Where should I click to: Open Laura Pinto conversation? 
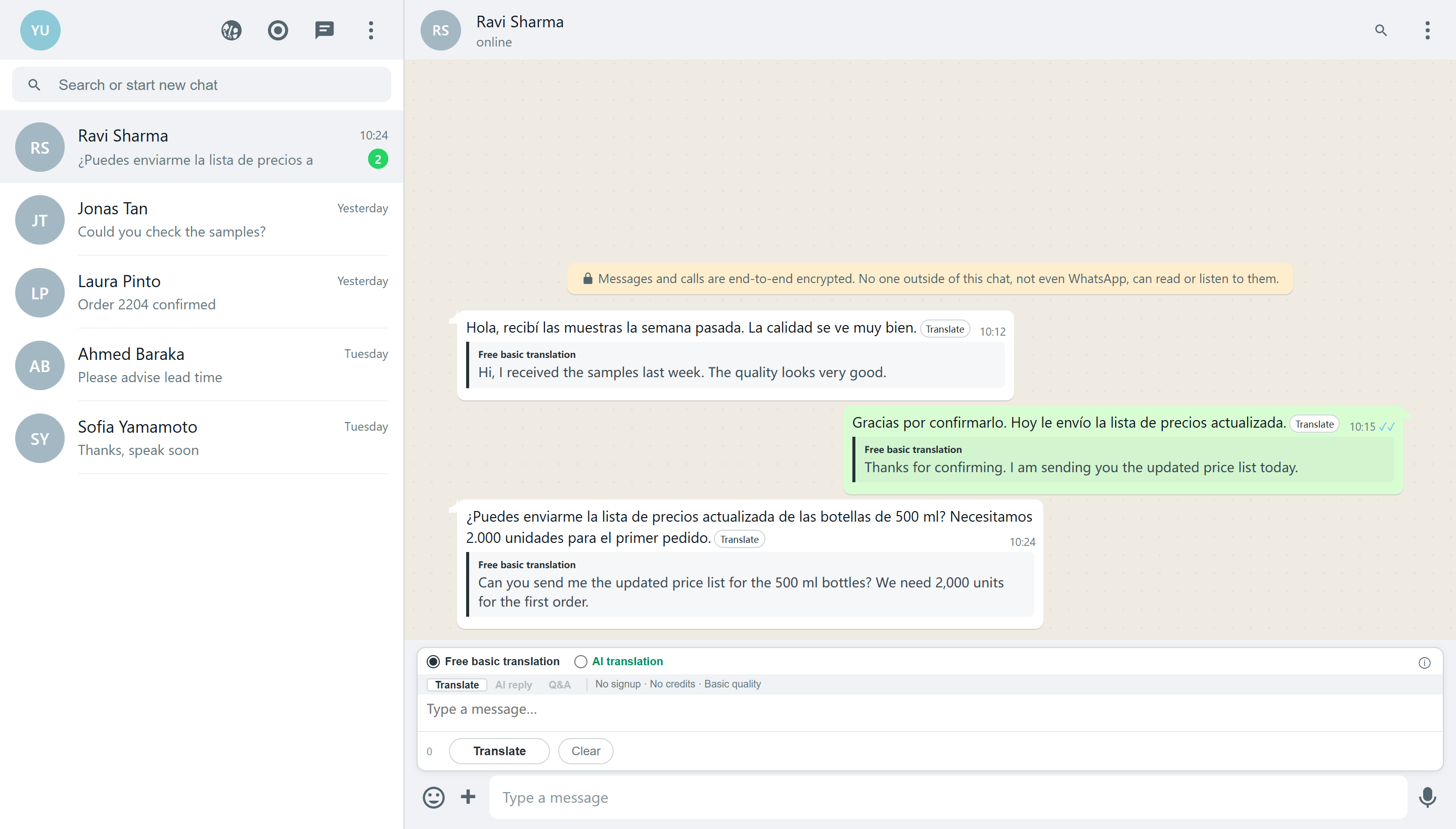point(202,293)
